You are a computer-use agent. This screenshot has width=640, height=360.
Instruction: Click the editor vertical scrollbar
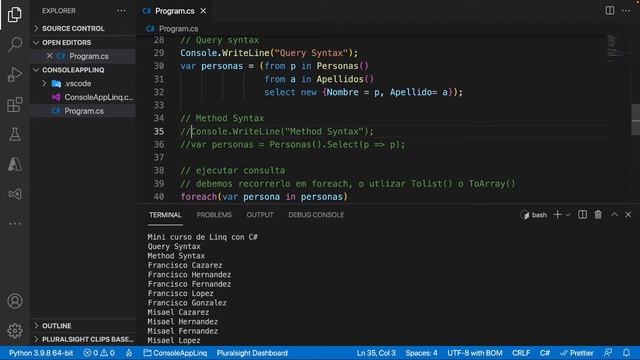tap(636, 119)
